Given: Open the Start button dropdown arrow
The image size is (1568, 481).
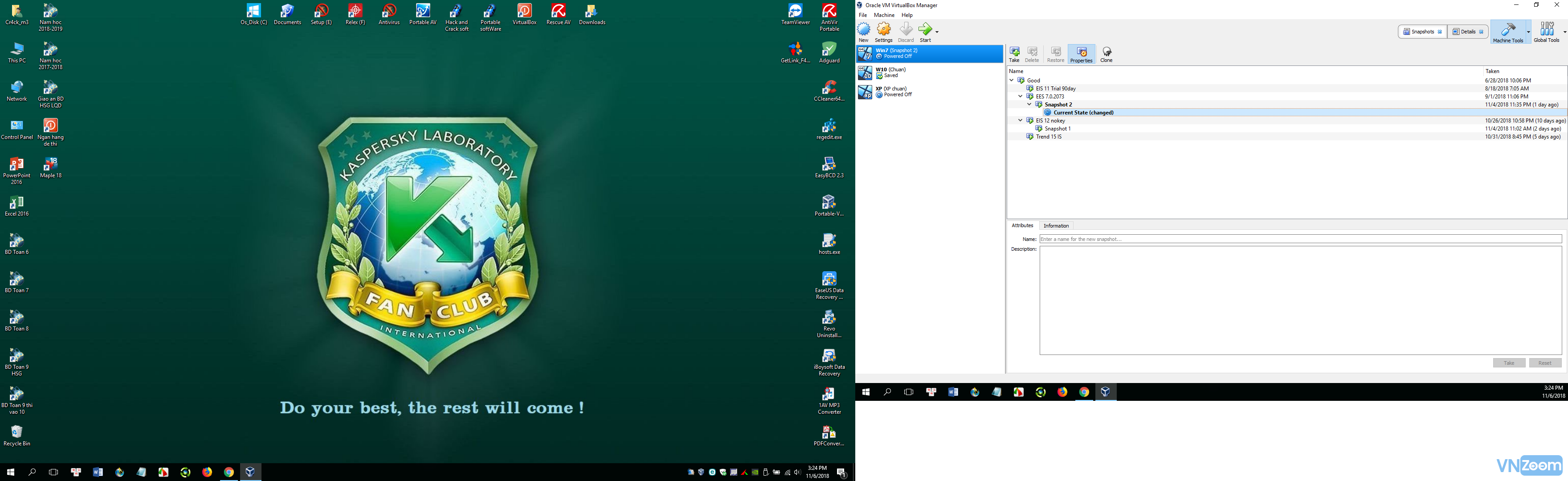Looking at the screenshot, I should [x=937, y=32].
